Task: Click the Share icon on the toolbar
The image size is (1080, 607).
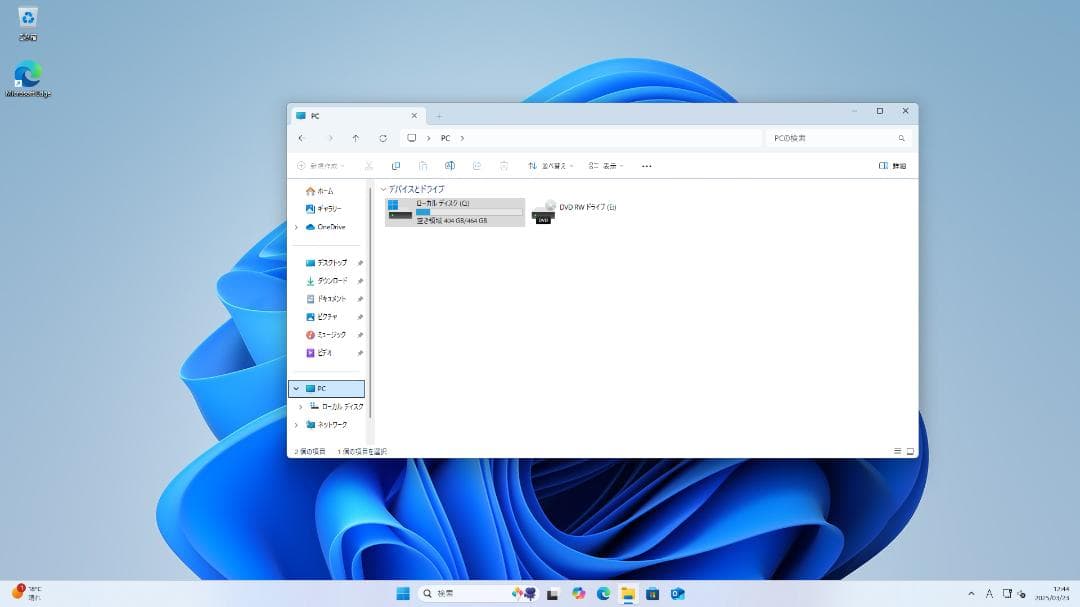Action: point(478,165)
